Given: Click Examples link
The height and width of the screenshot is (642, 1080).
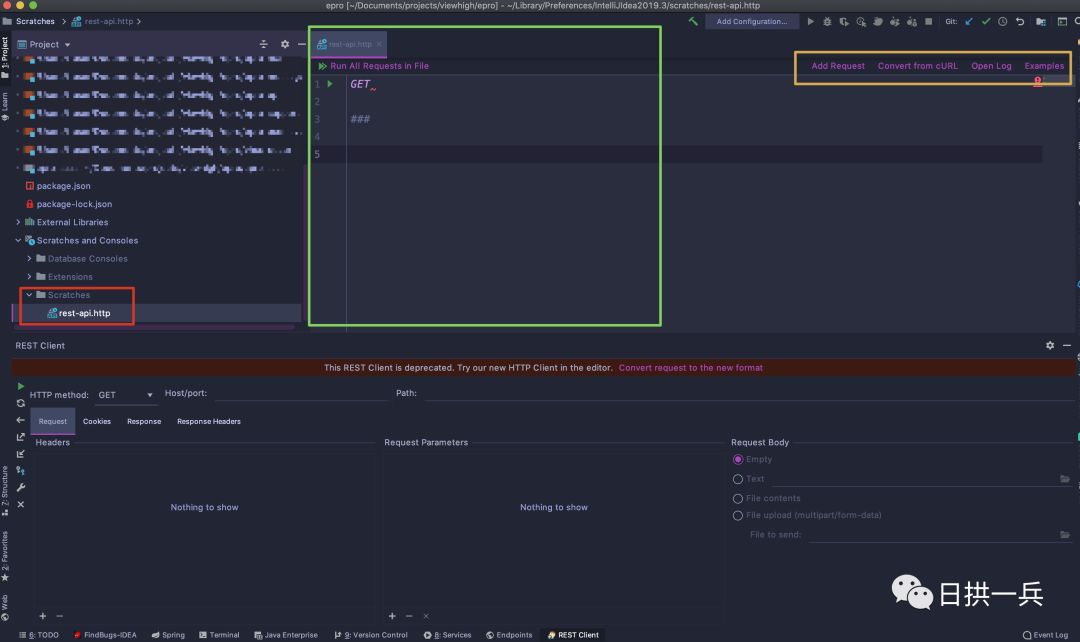Looking at the screenshot, I should tap(1044, 66).
